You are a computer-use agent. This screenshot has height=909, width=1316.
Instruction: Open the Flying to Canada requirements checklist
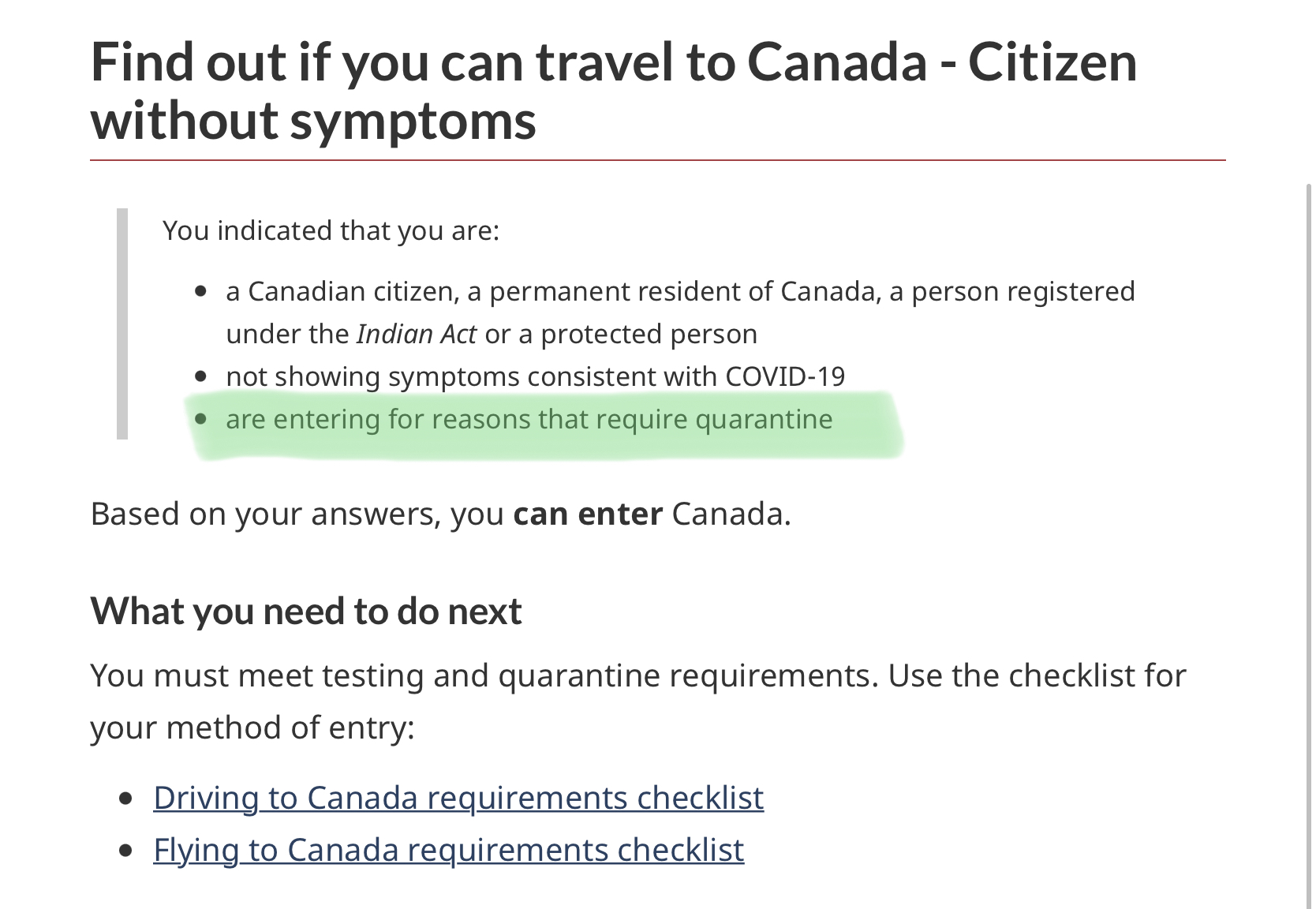pos(448,850)
